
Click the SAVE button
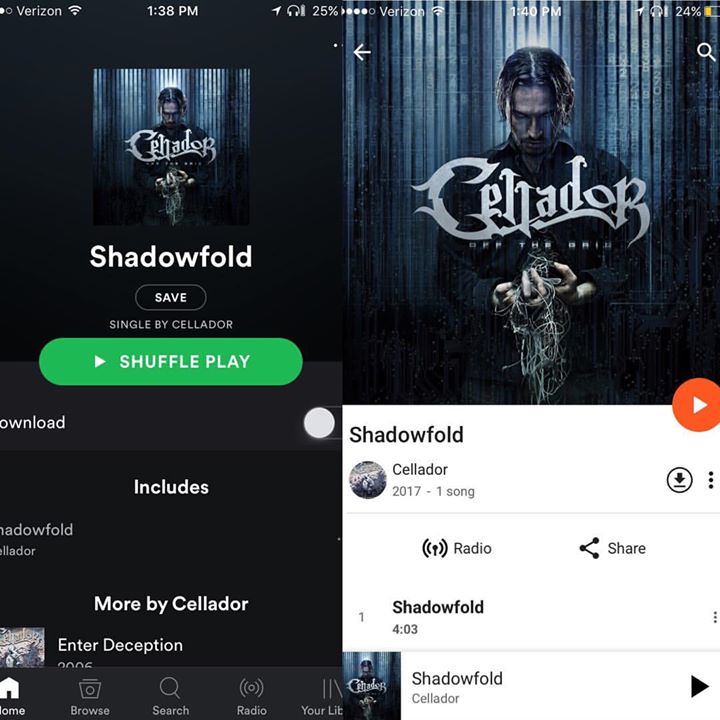click(x=171, y=298)
